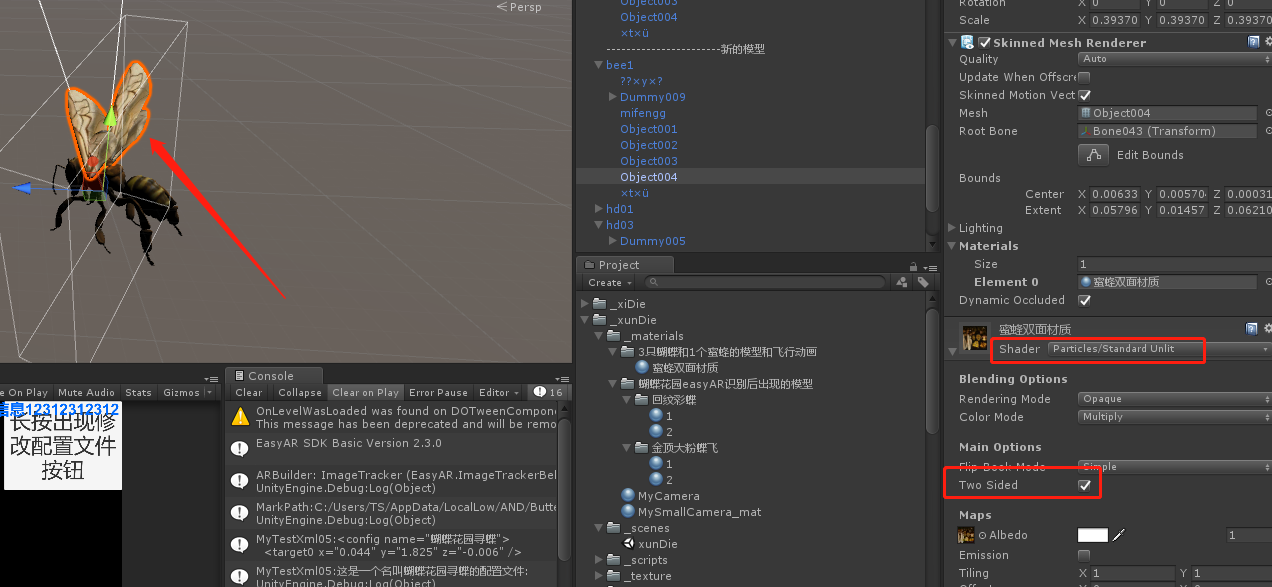Enable the Update When Offscreen checkbox
1272x587 pixels.
pos(1084,77)
